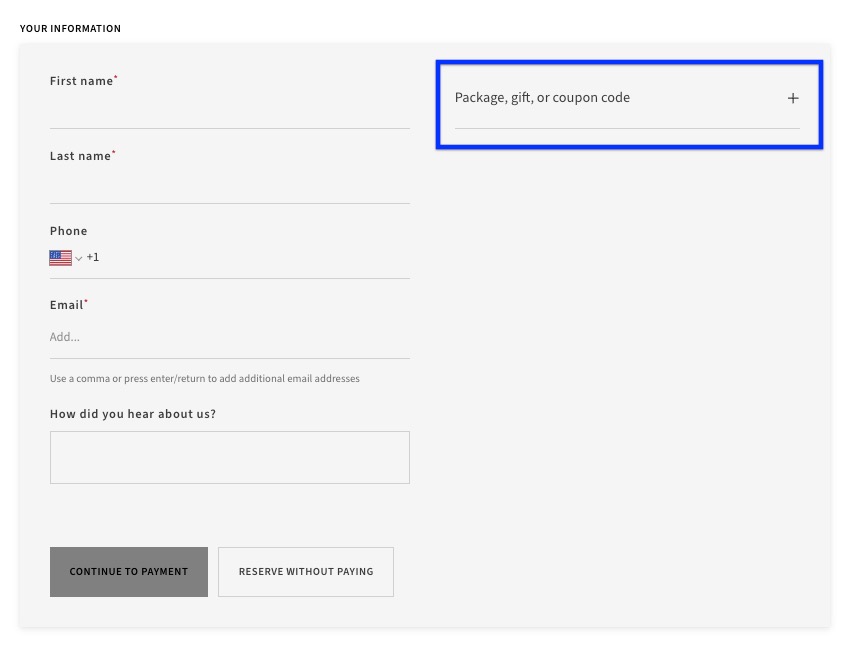Click the Phone field label

pyautogui.click(x=68, y=230)
